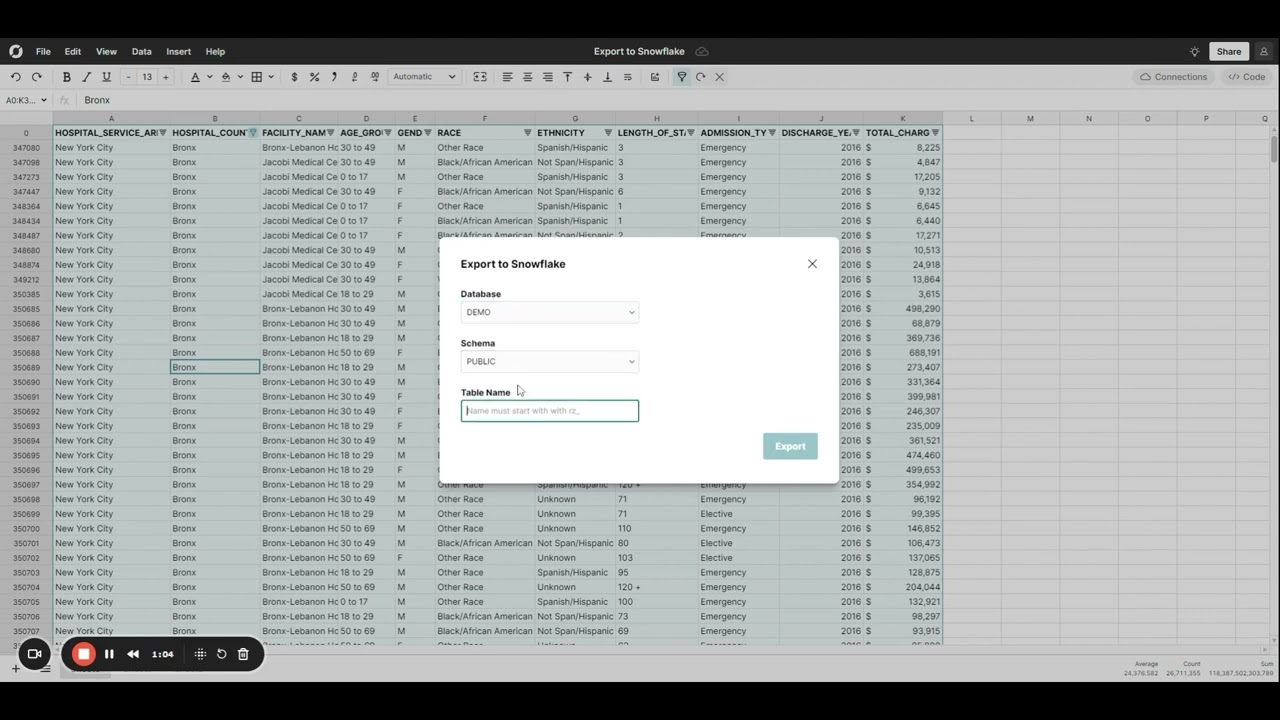Click the font size 13 field
Viewport: 1280px width, 720px height.
click(147, 77)
